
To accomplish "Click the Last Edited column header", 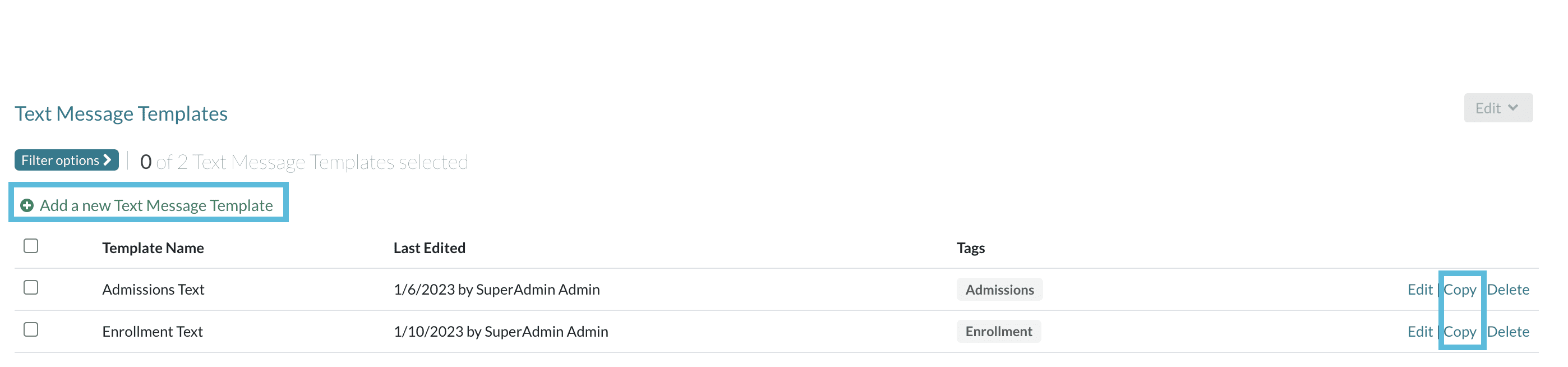I will click(429, 249).
